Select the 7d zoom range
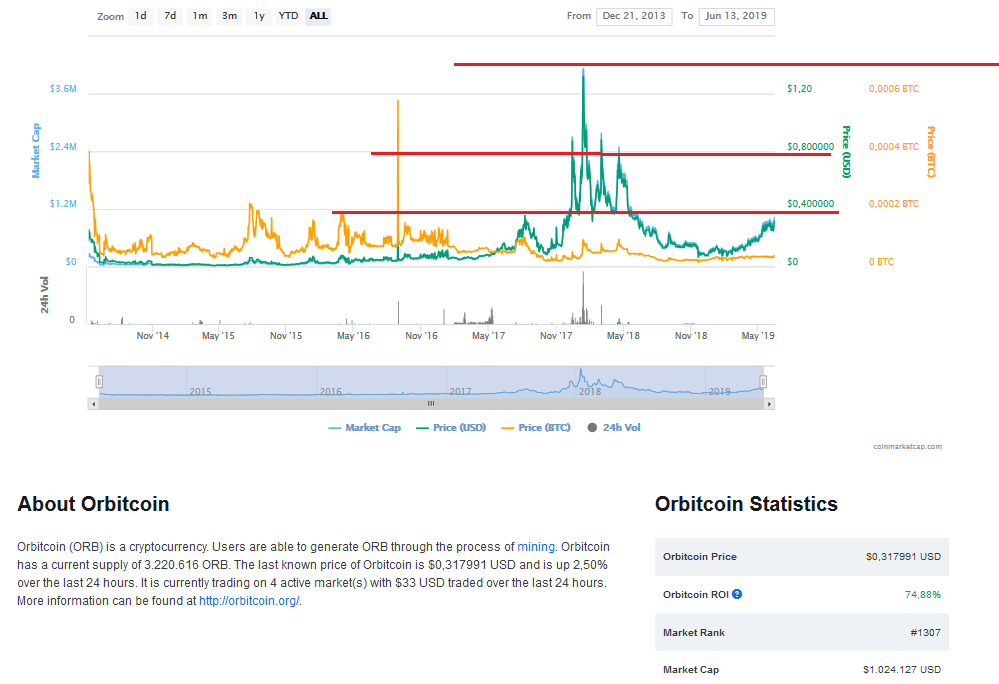The height and width of the screenshot is (684, 999). 169,16
